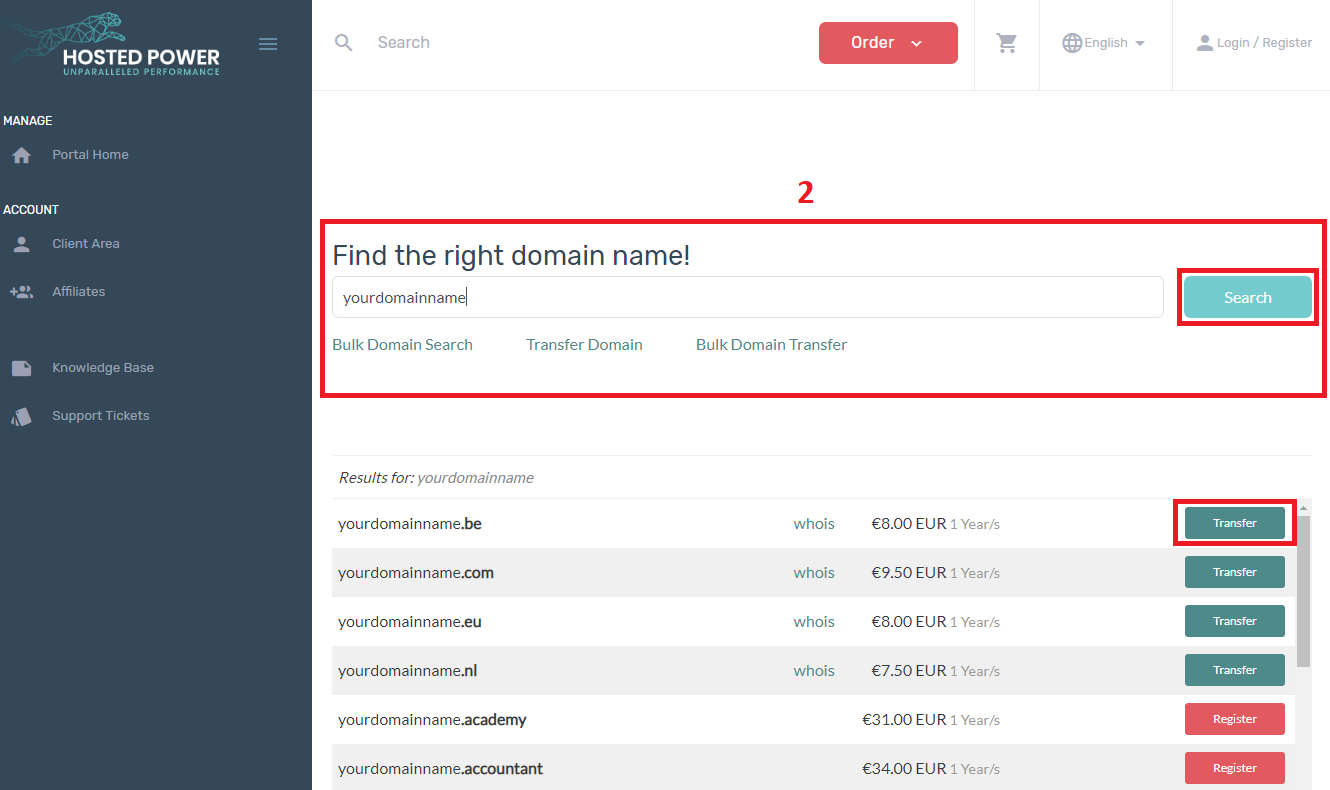This screenshot has height=790, width=1330.
Task: Click 'Find the right domain name!' heading
Action: (511, 256)
